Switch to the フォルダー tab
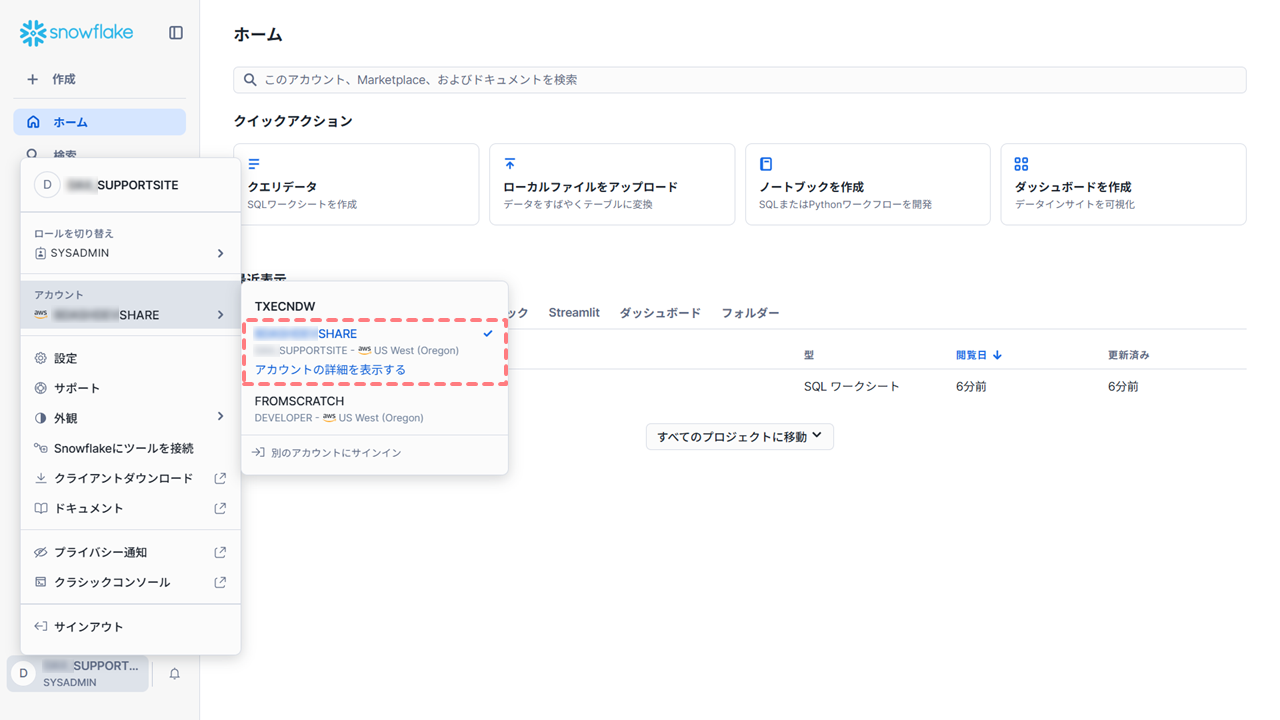The height and width of the screenshot is (720, 1280). click(750, 313)
